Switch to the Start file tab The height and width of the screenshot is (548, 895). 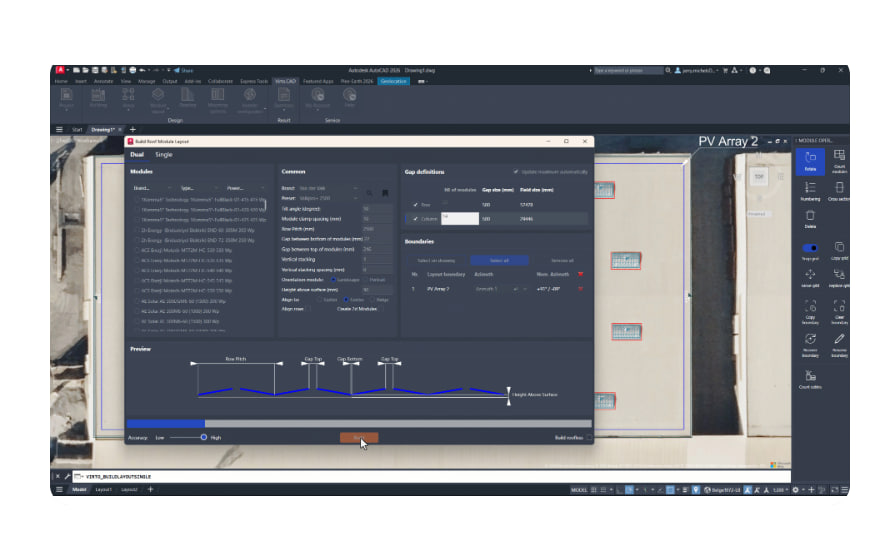(x=77, y=130)
